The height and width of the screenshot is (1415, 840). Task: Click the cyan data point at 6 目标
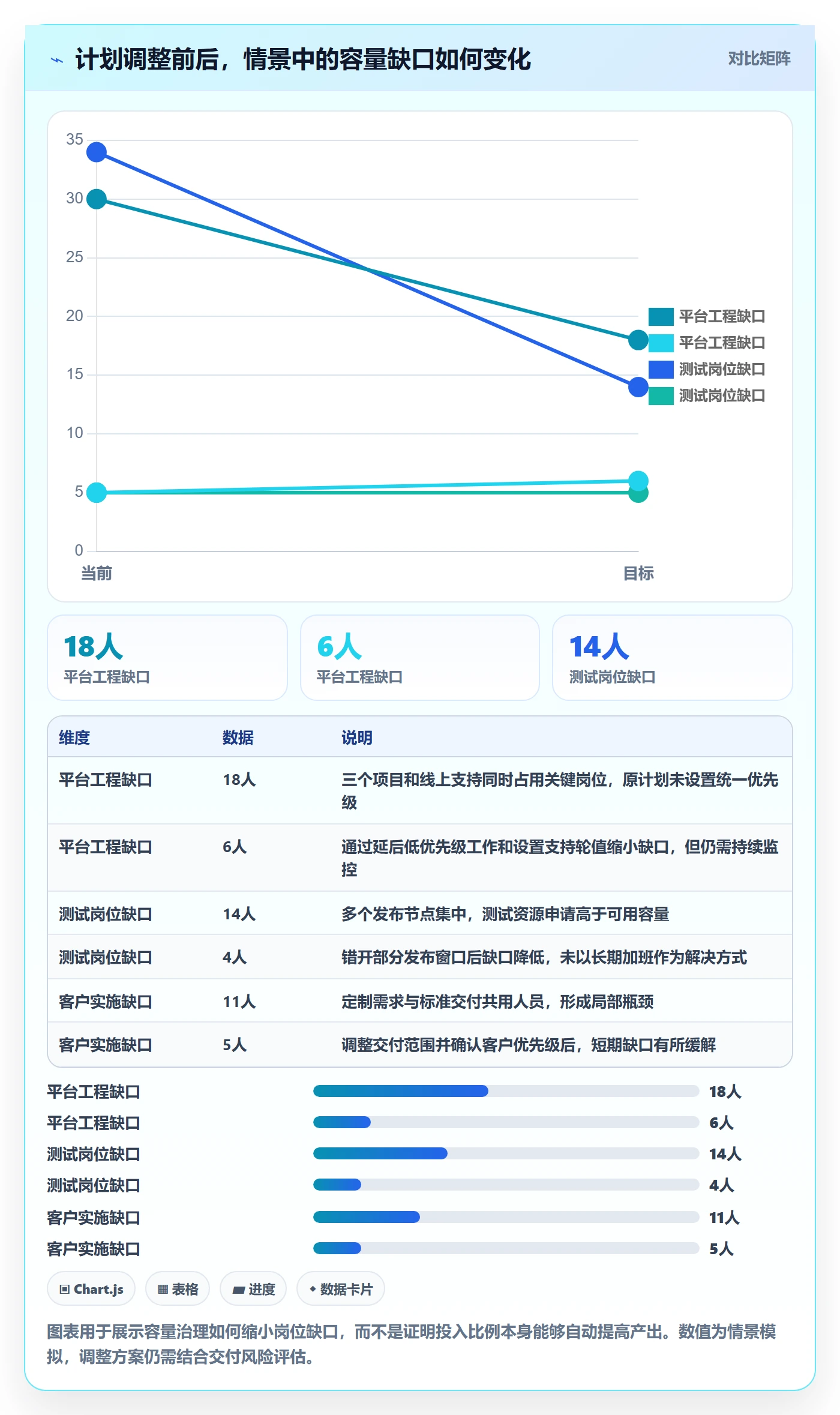pyautogui.click(x=638, y=481)
